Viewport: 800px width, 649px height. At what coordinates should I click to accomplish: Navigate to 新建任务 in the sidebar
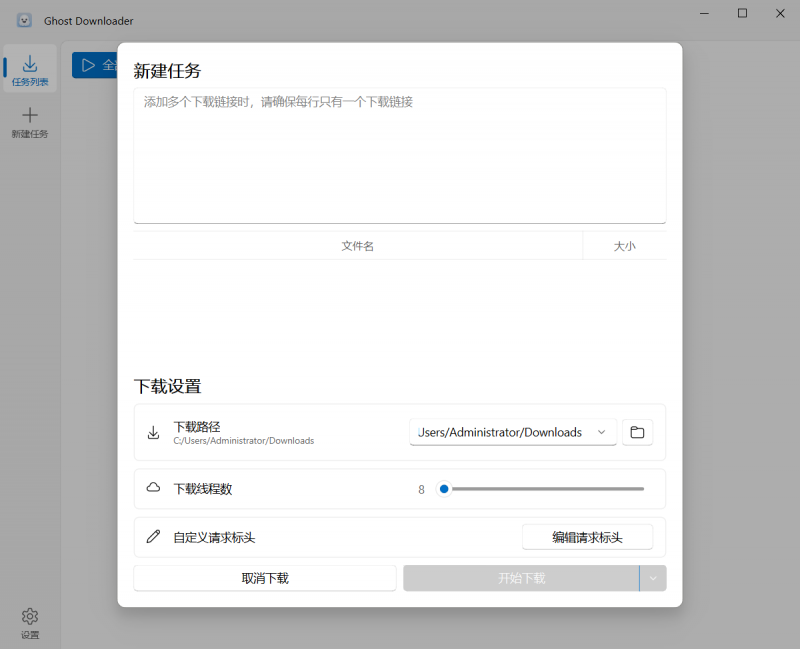29,123
